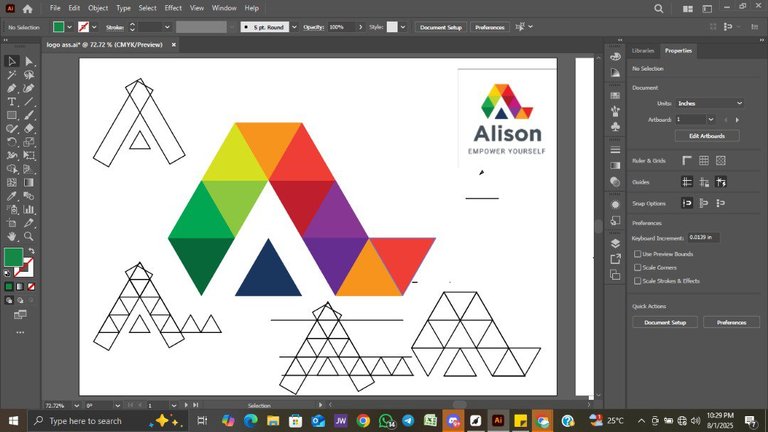Select the Type tool
The height and width of the screenshot is (432, 768).
point(12,102)
